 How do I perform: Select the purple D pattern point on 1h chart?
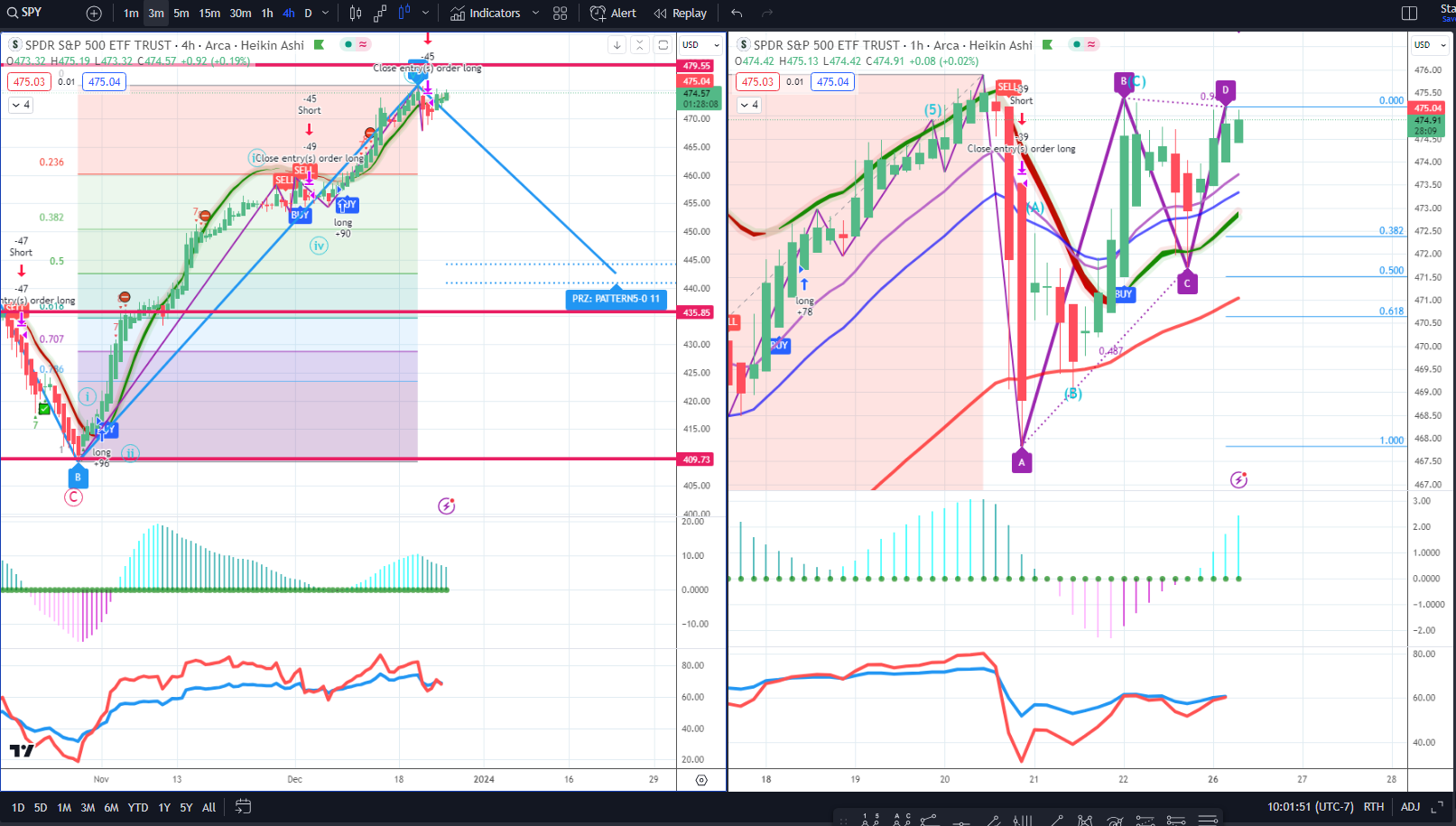[1225, 90]
